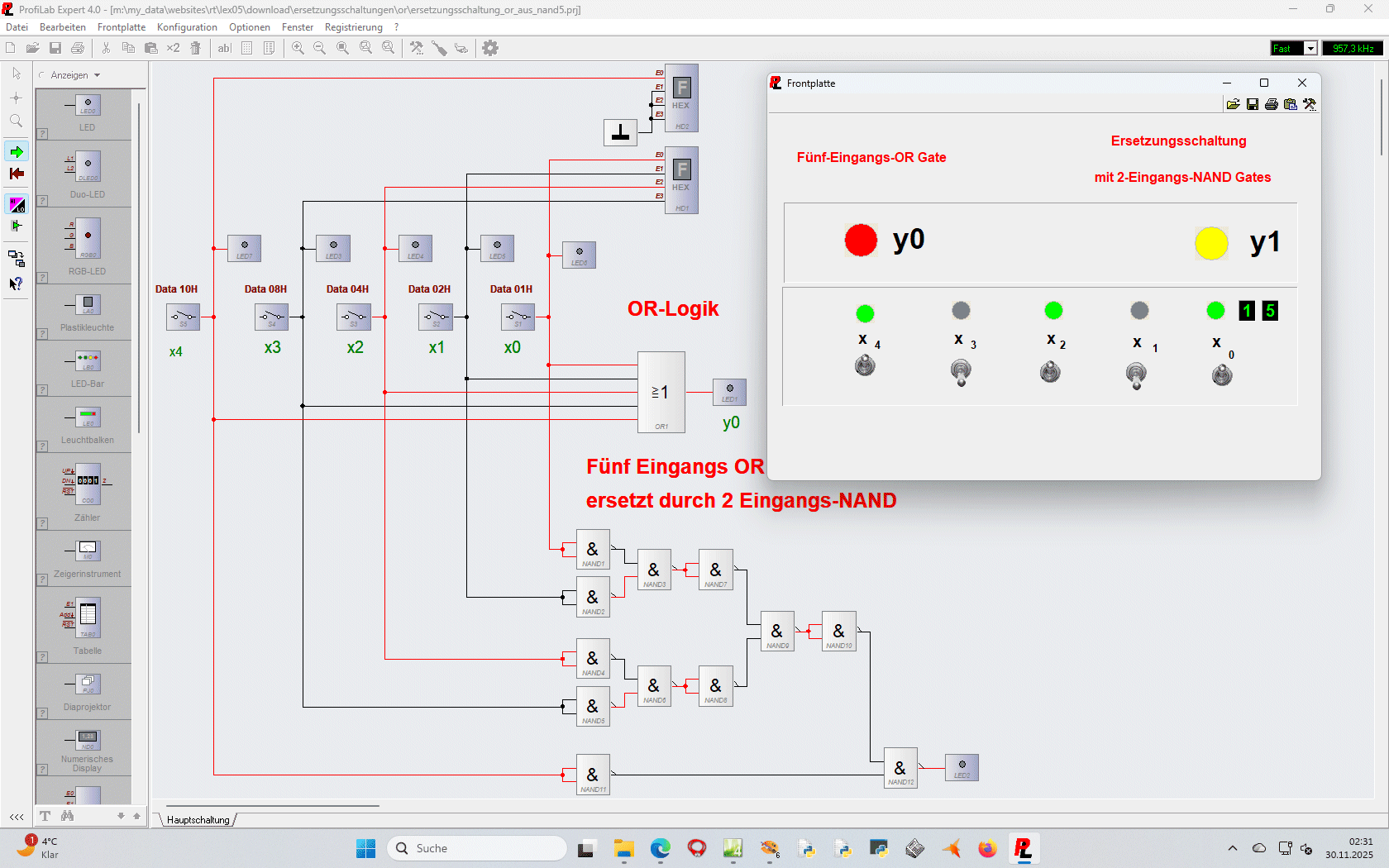1389x868 pixels.
Task: Click the x2 duplicate toolbar icon
Action: pyautogui.click(x=173, y=48)
